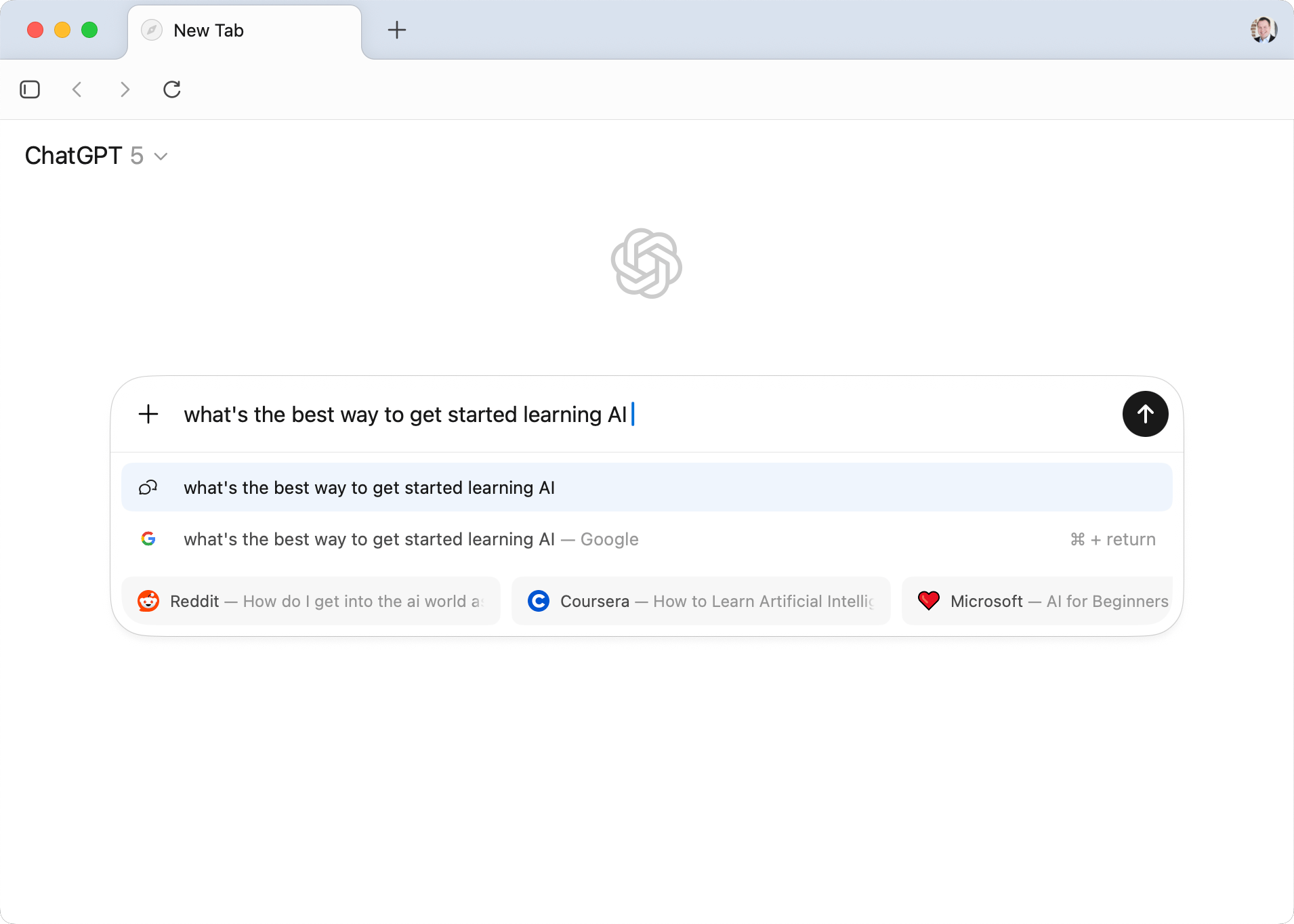1294x924 pixels.
Task: Click the attach plus icon in prompt box
Action: (148, 414)
